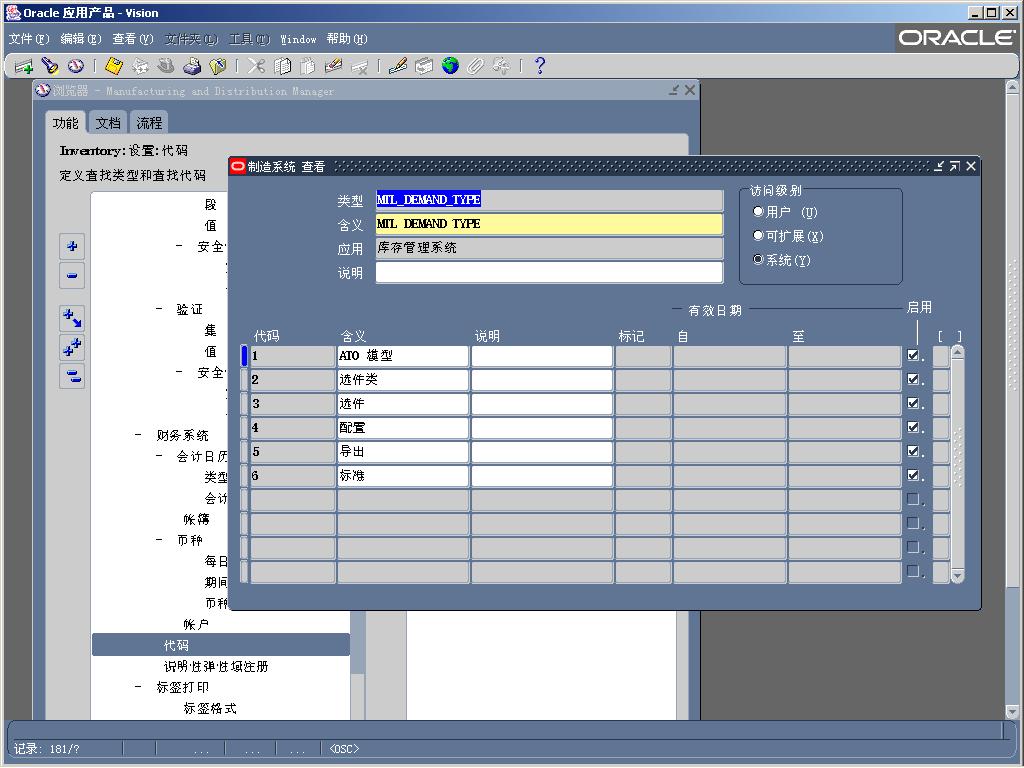Collapse the 验证 tree node

click(x=159, y=309)
